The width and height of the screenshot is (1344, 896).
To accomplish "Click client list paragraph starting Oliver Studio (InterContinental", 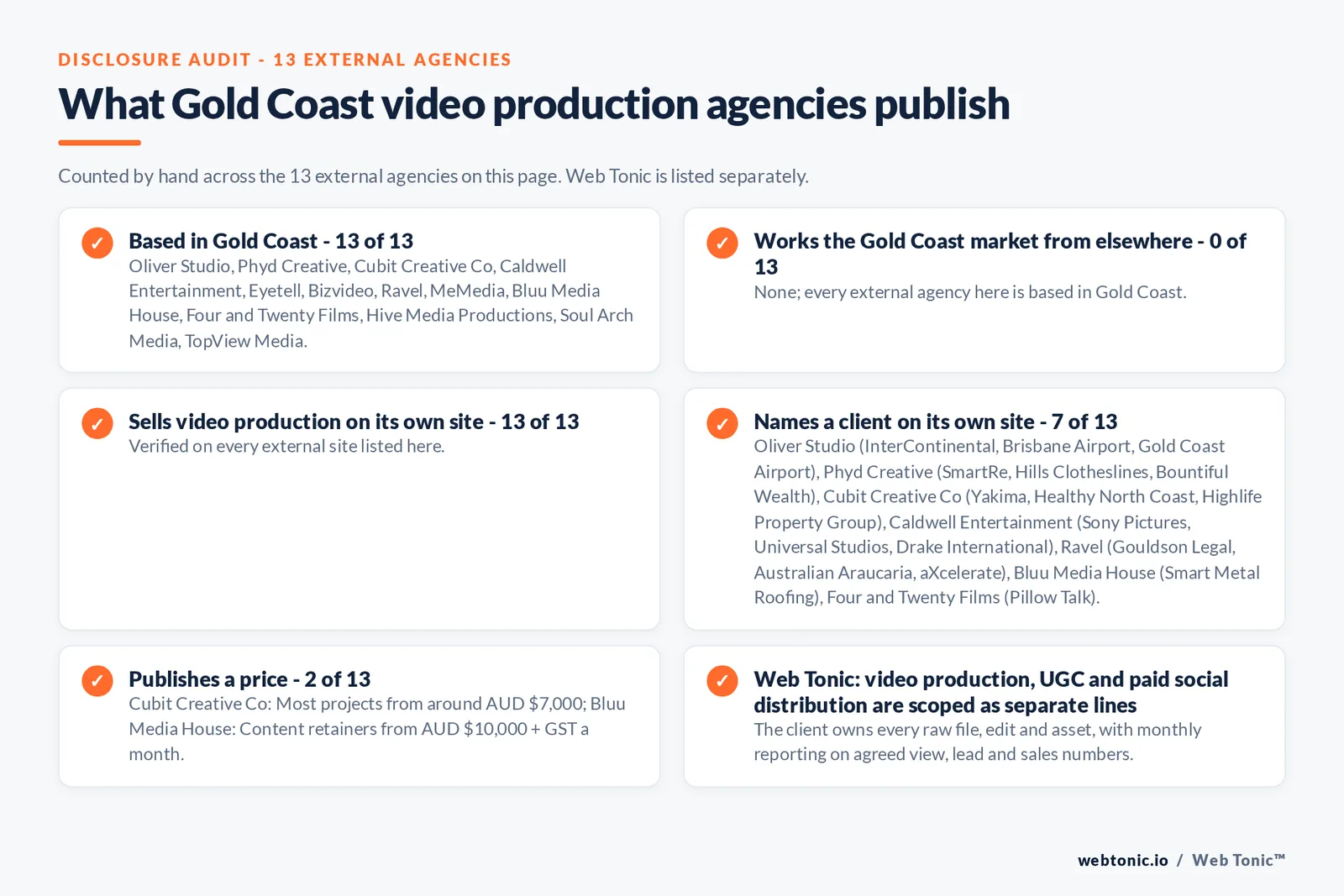I will point(1007,521).
